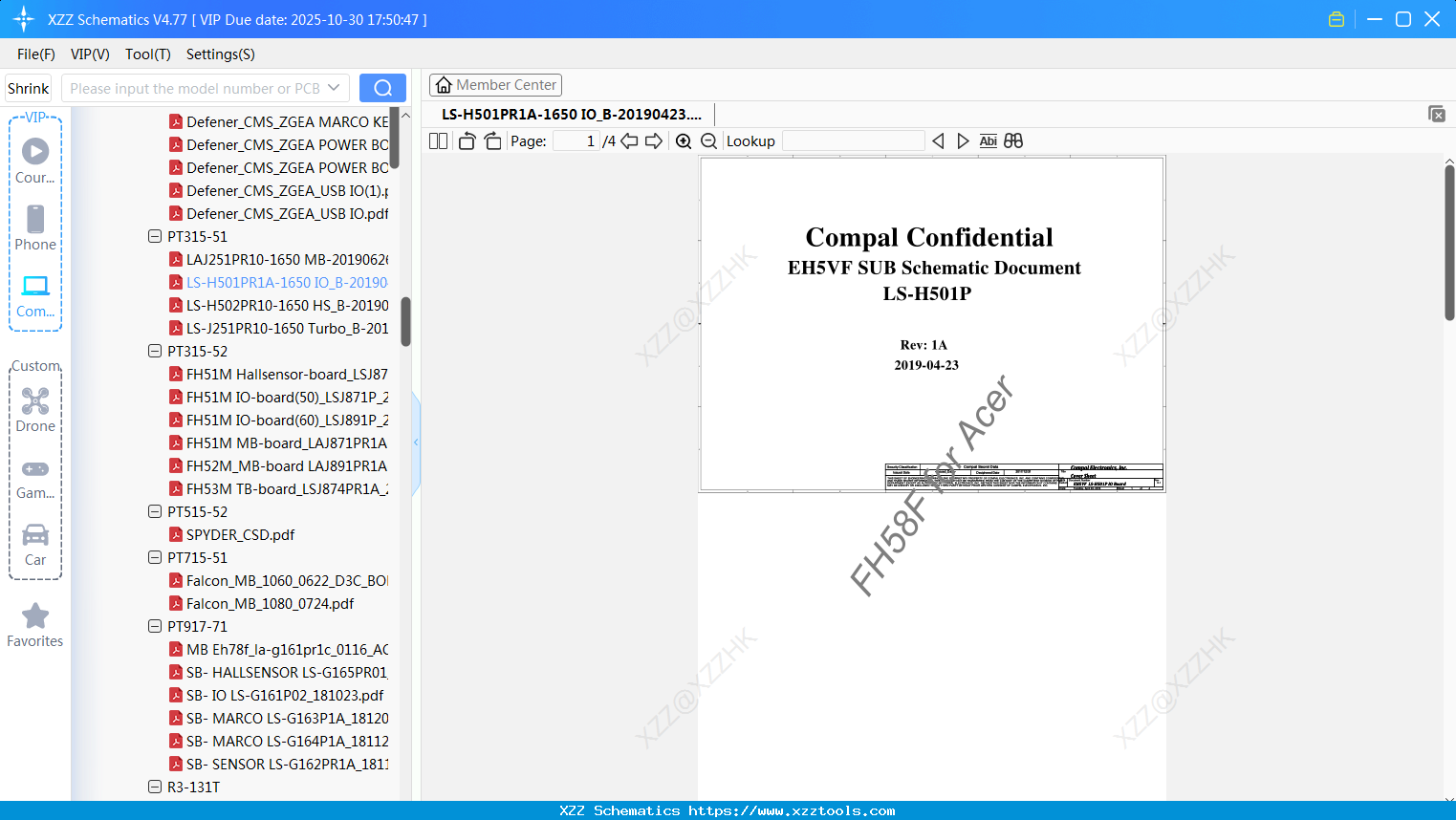Select the Phone category icon
The height and width of the screenshot is (820, 1456).
[35, 219]
